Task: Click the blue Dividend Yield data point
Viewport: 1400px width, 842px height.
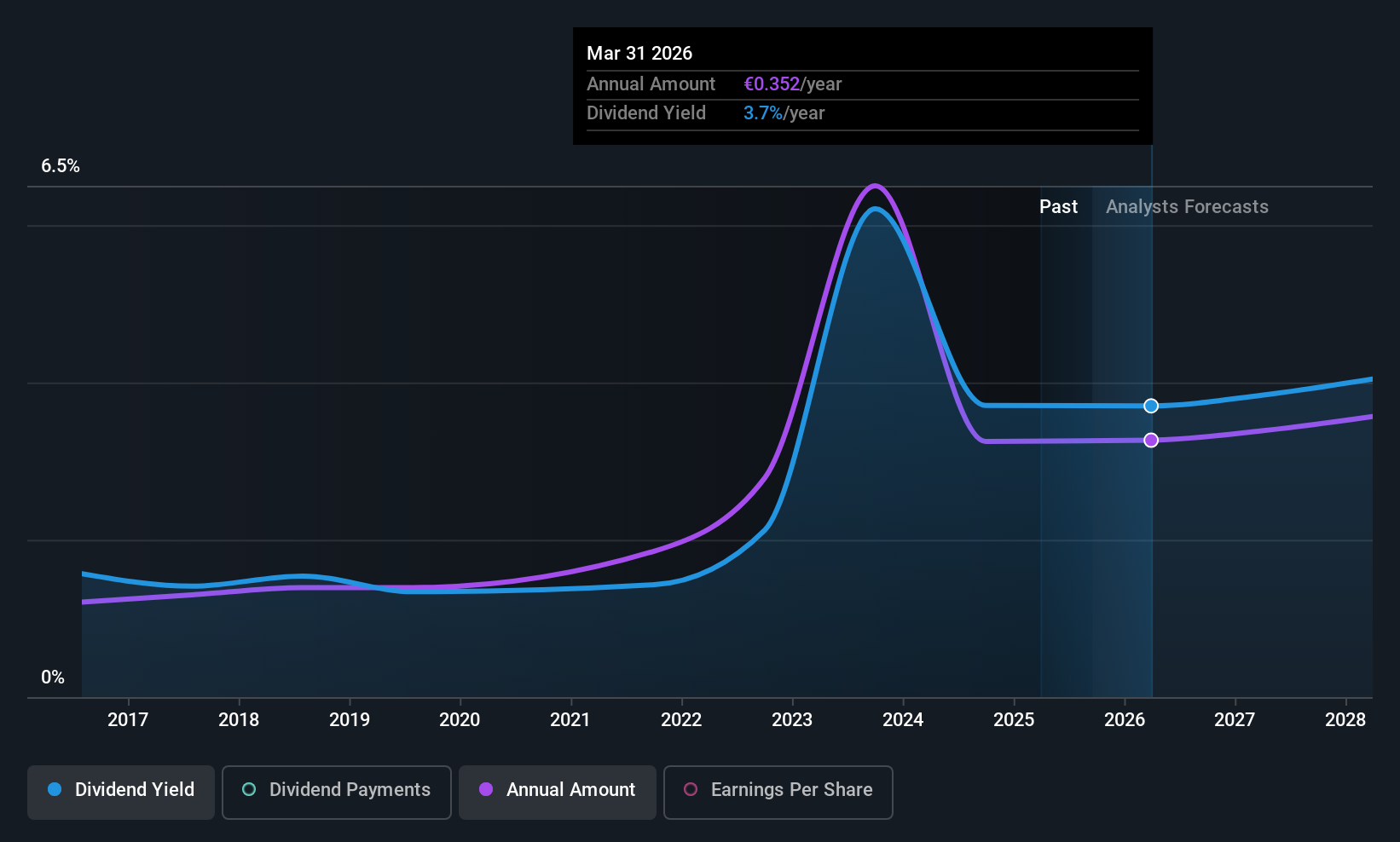Action: (x=1151, y=406)
